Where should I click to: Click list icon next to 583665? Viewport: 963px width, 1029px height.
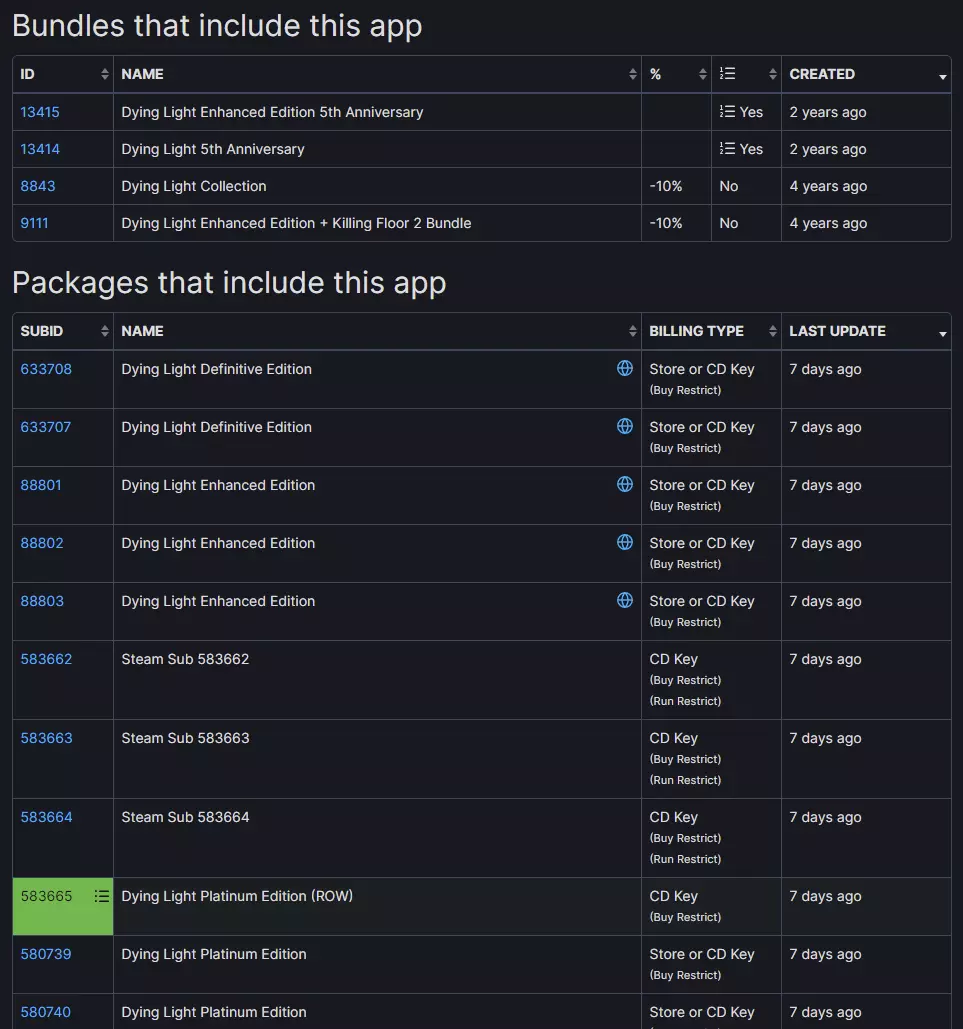pyautogui.click(x=102, y=896)
